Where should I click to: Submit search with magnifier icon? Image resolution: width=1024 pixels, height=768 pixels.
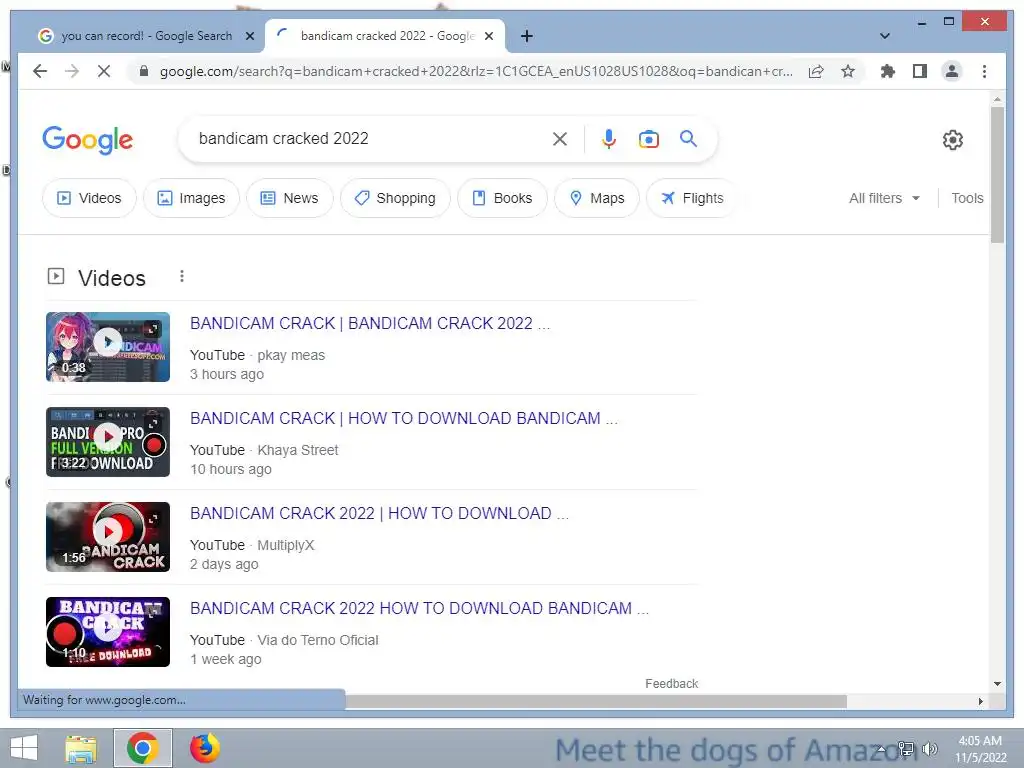688,138
